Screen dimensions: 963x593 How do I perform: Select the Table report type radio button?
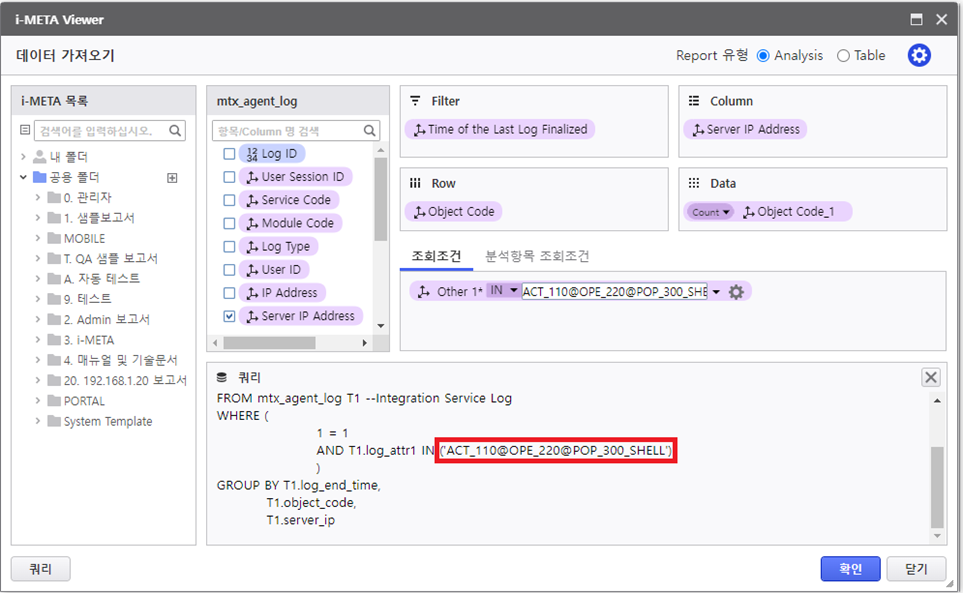(843, 56)
